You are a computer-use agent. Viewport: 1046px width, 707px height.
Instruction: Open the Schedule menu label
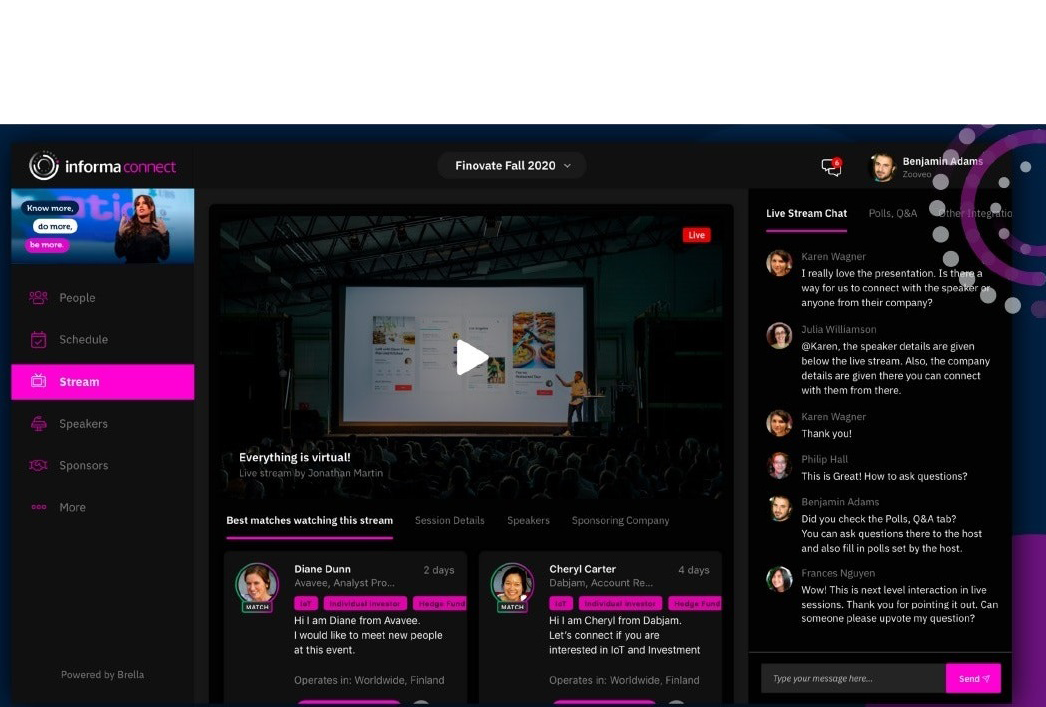click(x=83, y=339)
